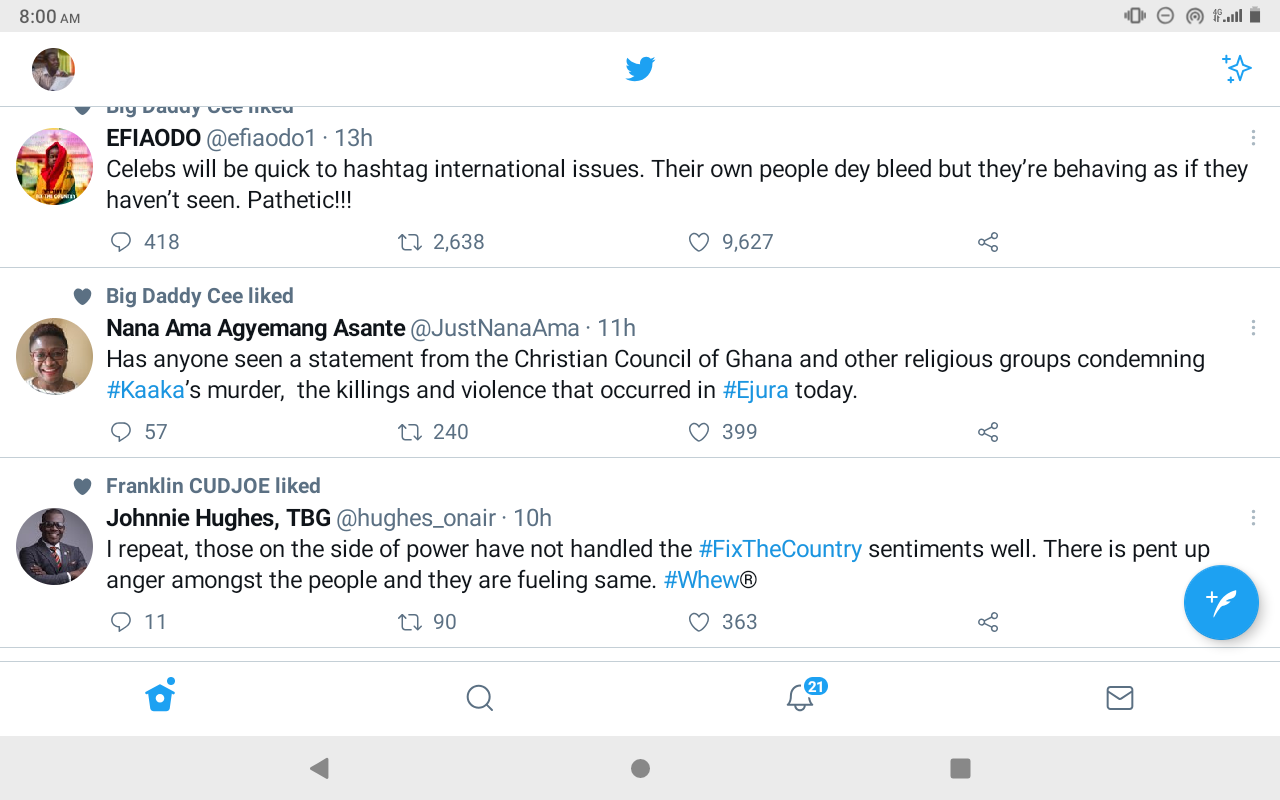Open more options on Johnnie Hughes's tweet
The height and width of the screenshot is (800, 1280).
coord(1253,518)
